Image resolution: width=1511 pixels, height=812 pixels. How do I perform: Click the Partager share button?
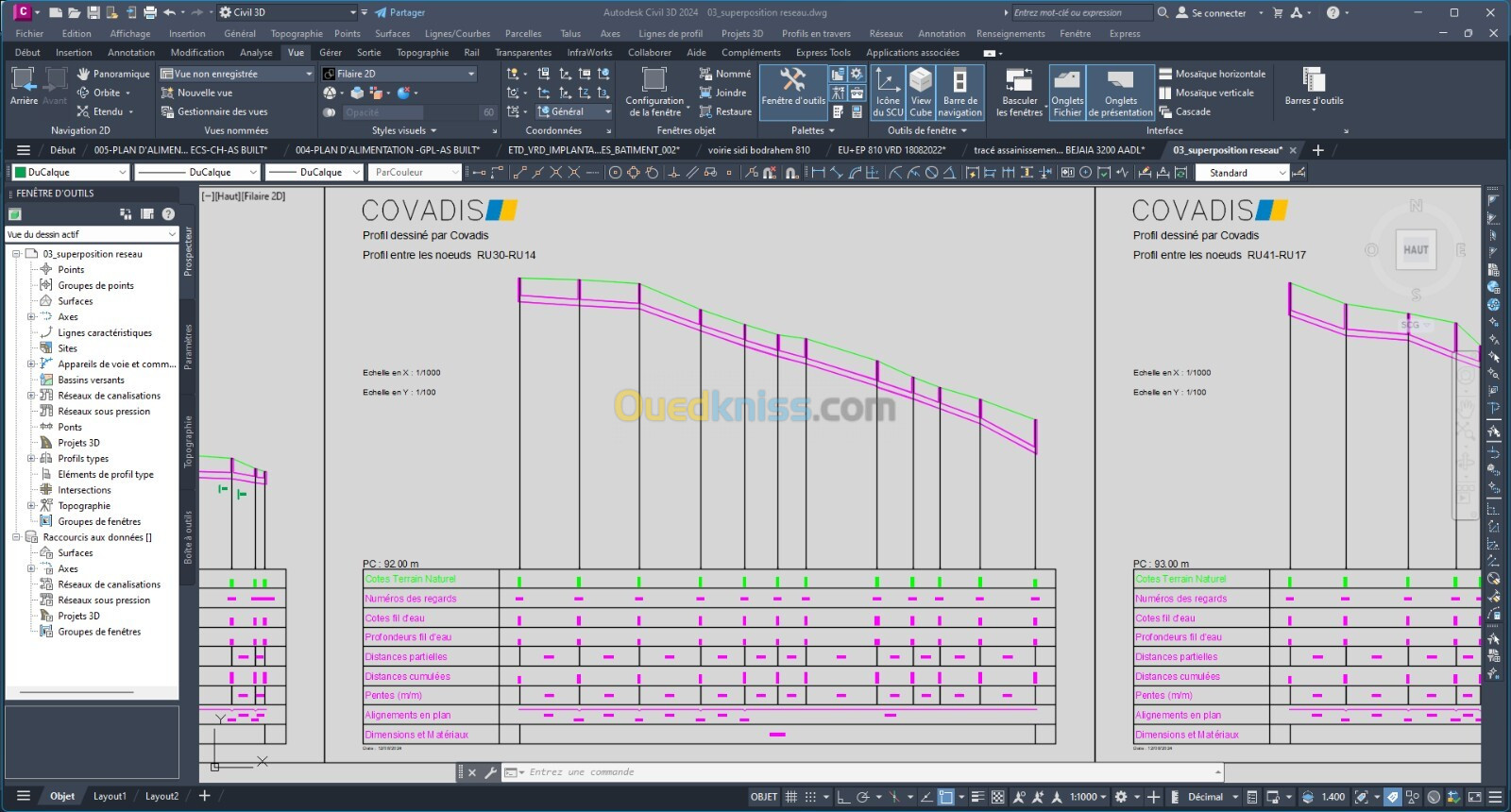pyautogui.click(x=400, y=12)
